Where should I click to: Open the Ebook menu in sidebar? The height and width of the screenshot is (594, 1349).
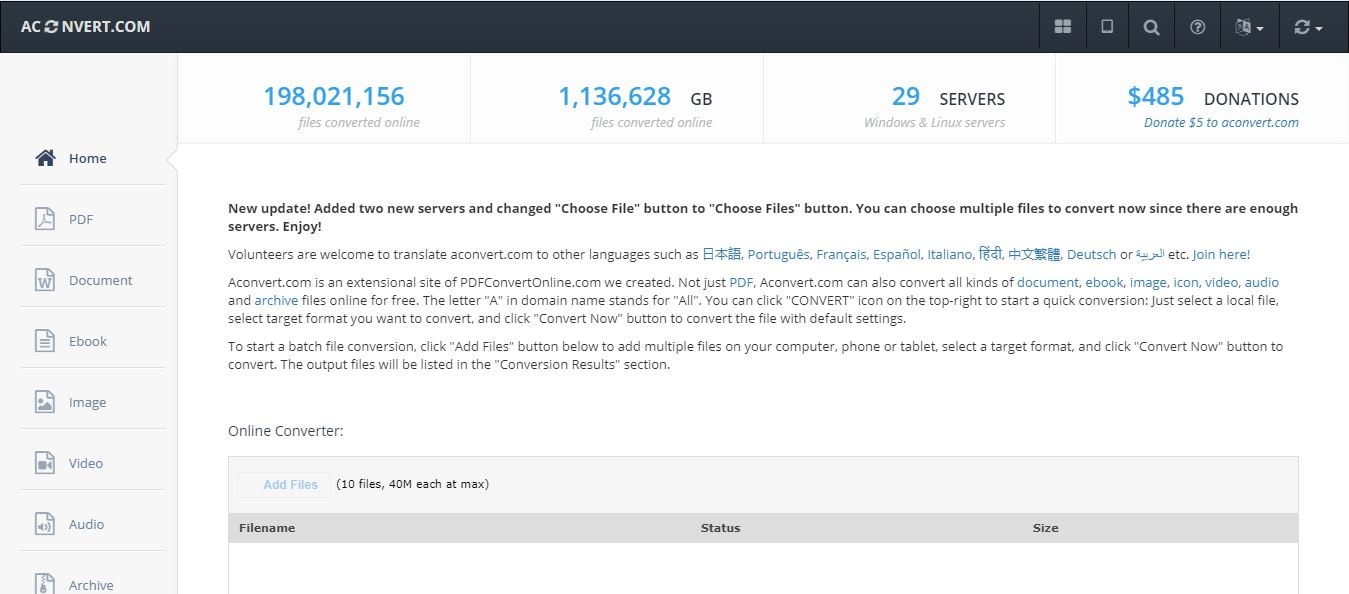(88, 341)
